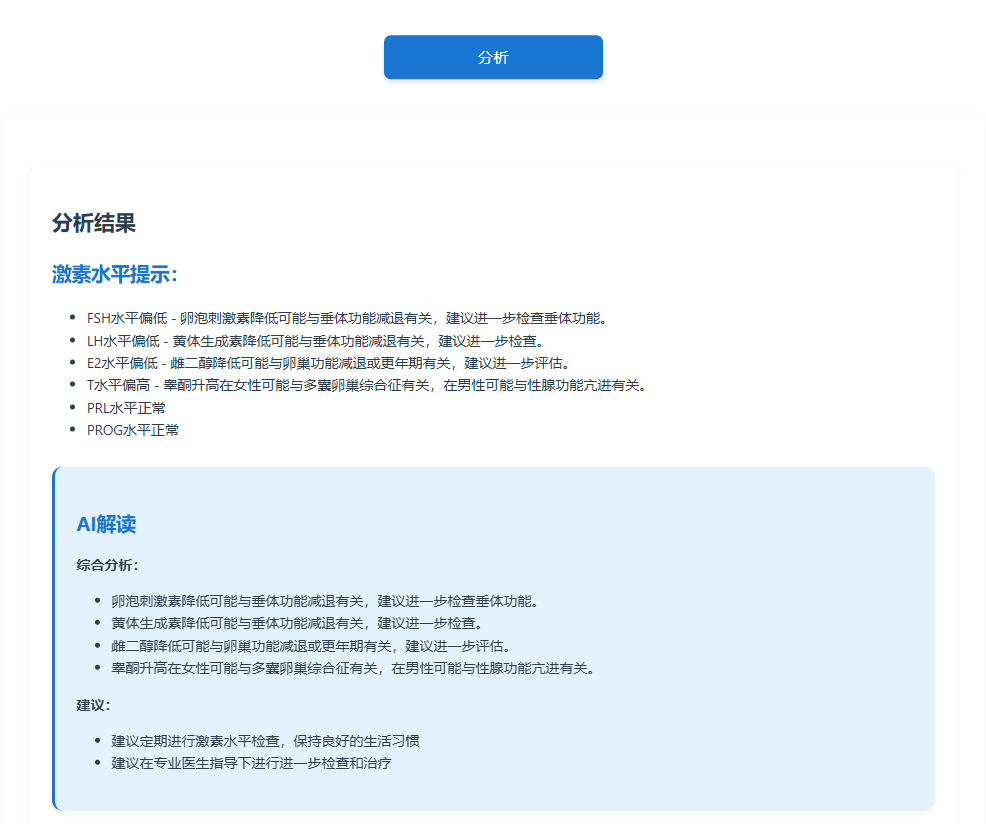This screenshot has width=986, height=824.
Task: Select the PROG水平正常 list item
Action: (133, 430)
